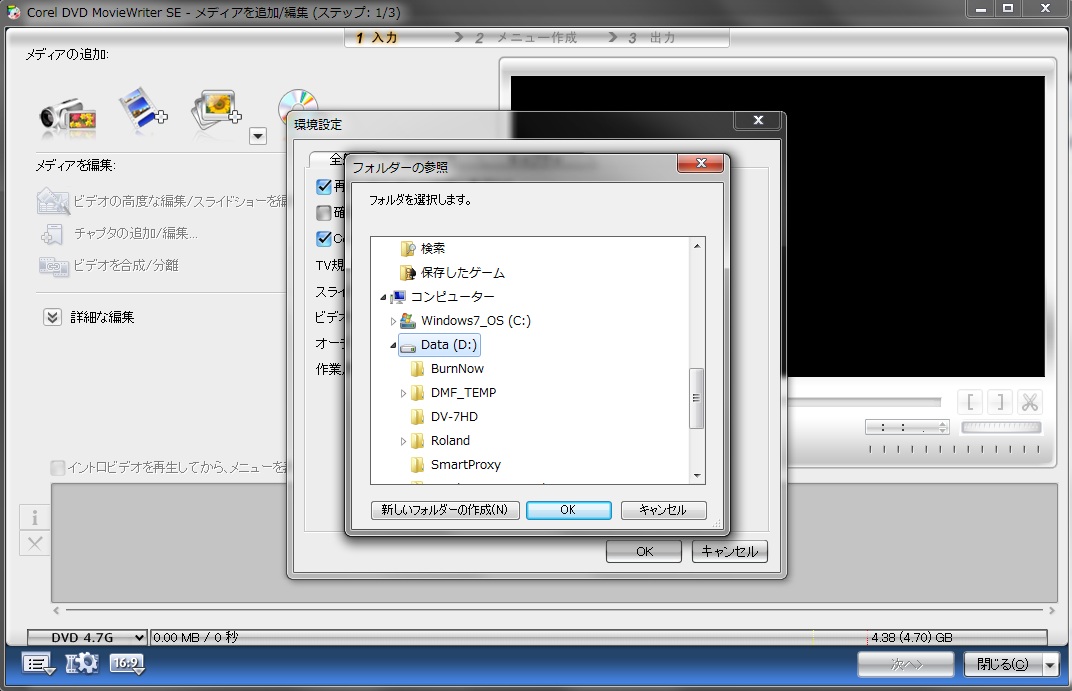
Task: Click the advanced video edit/slideshow icon
Action: tap(53, 201)
